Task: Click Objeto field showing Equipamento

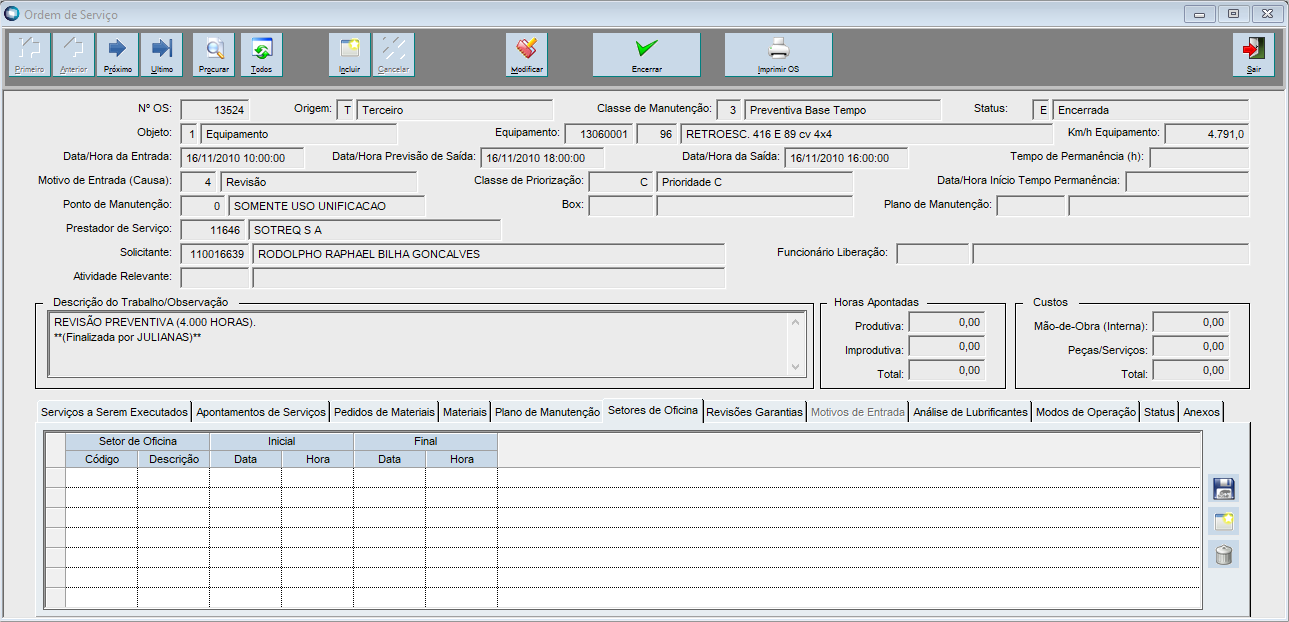Action: (299, 134)
